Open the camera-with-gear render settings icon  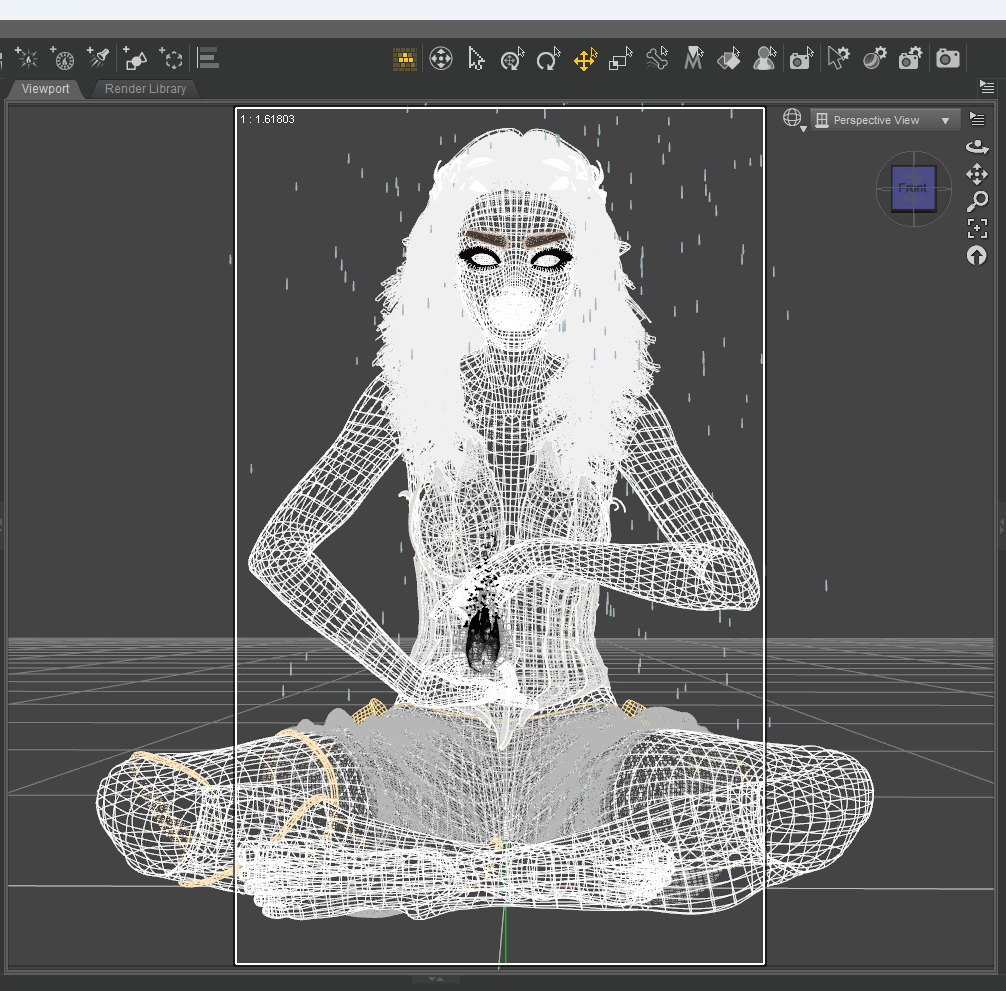coord(910,58)
